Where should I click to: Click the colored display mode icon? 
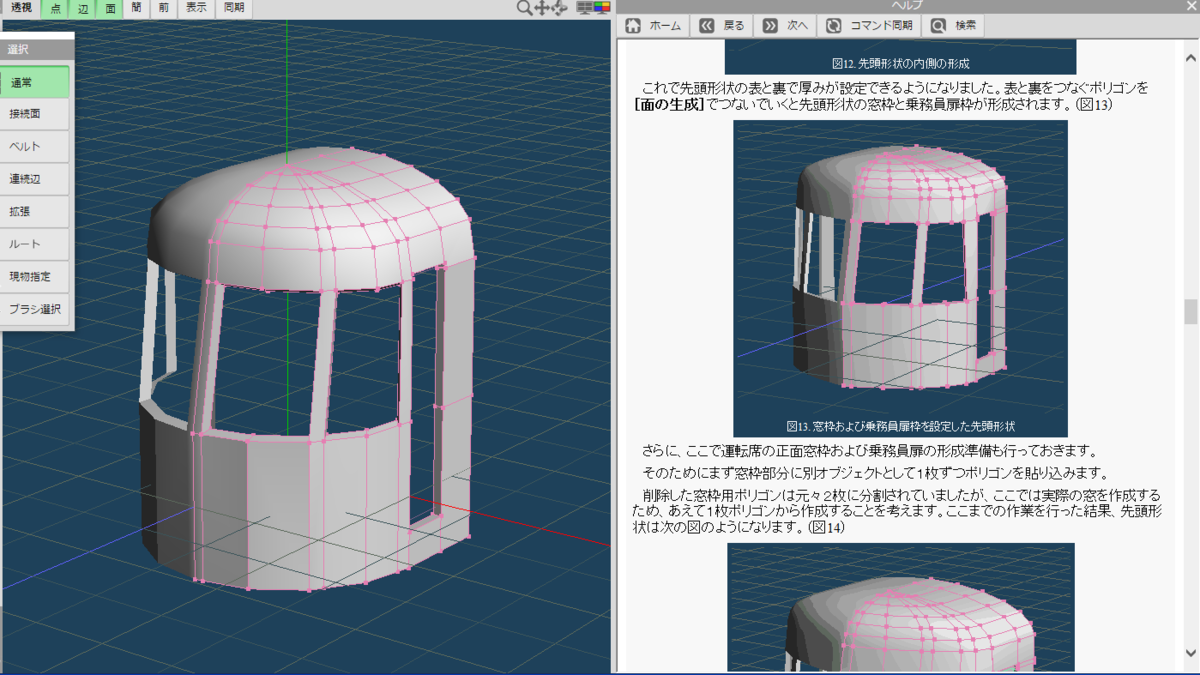coord(601,8)
